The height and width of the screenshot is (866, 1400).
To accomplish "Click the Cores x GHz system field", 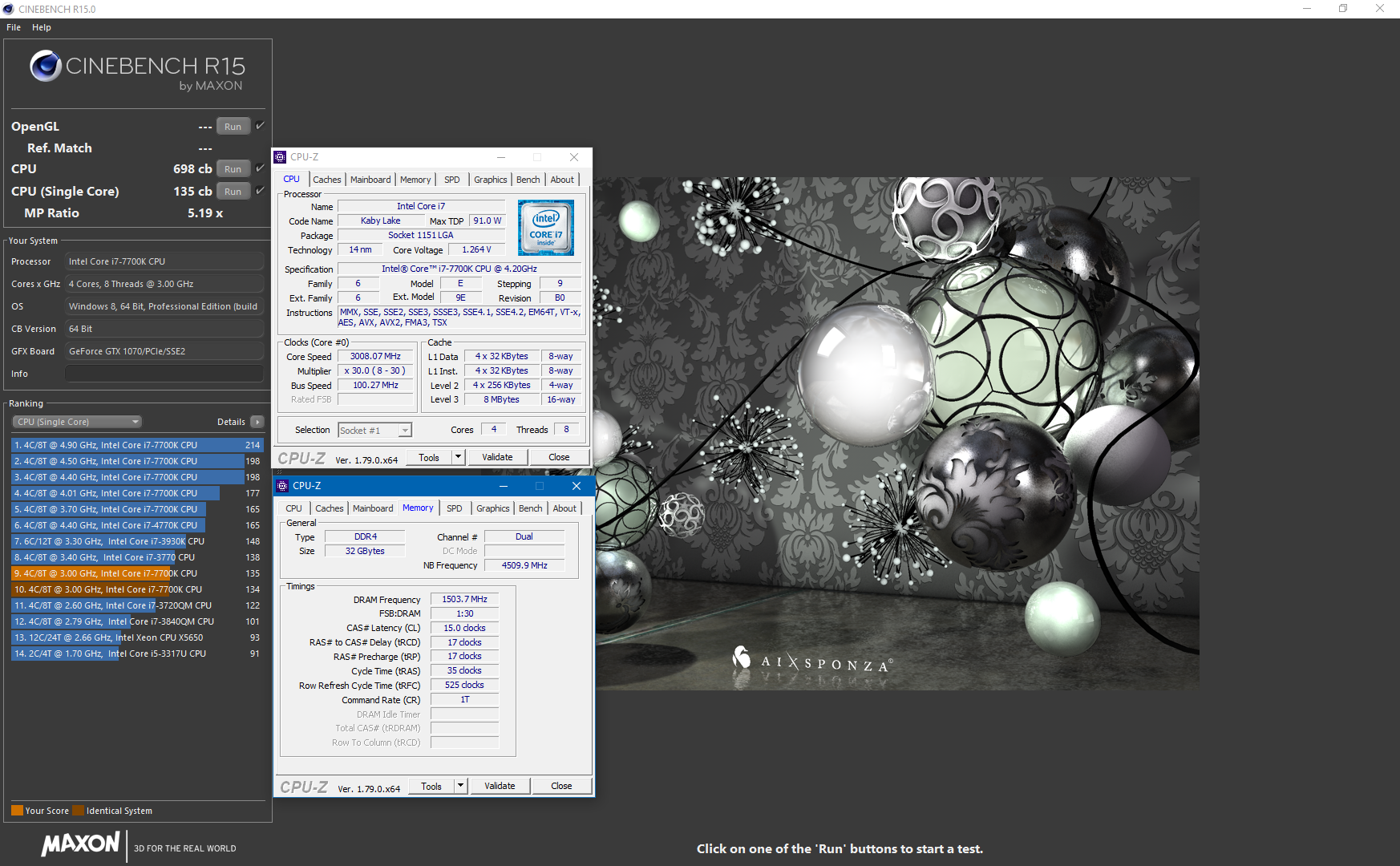I will pyautogui.click(x=164, y=284).
